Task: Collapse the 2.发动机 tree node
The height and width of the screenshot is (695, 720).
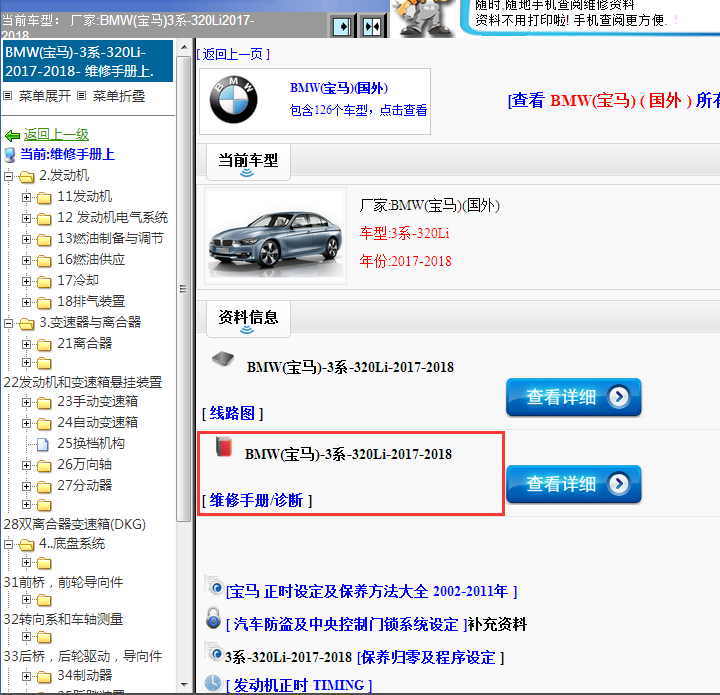Action: pos(8,176)
